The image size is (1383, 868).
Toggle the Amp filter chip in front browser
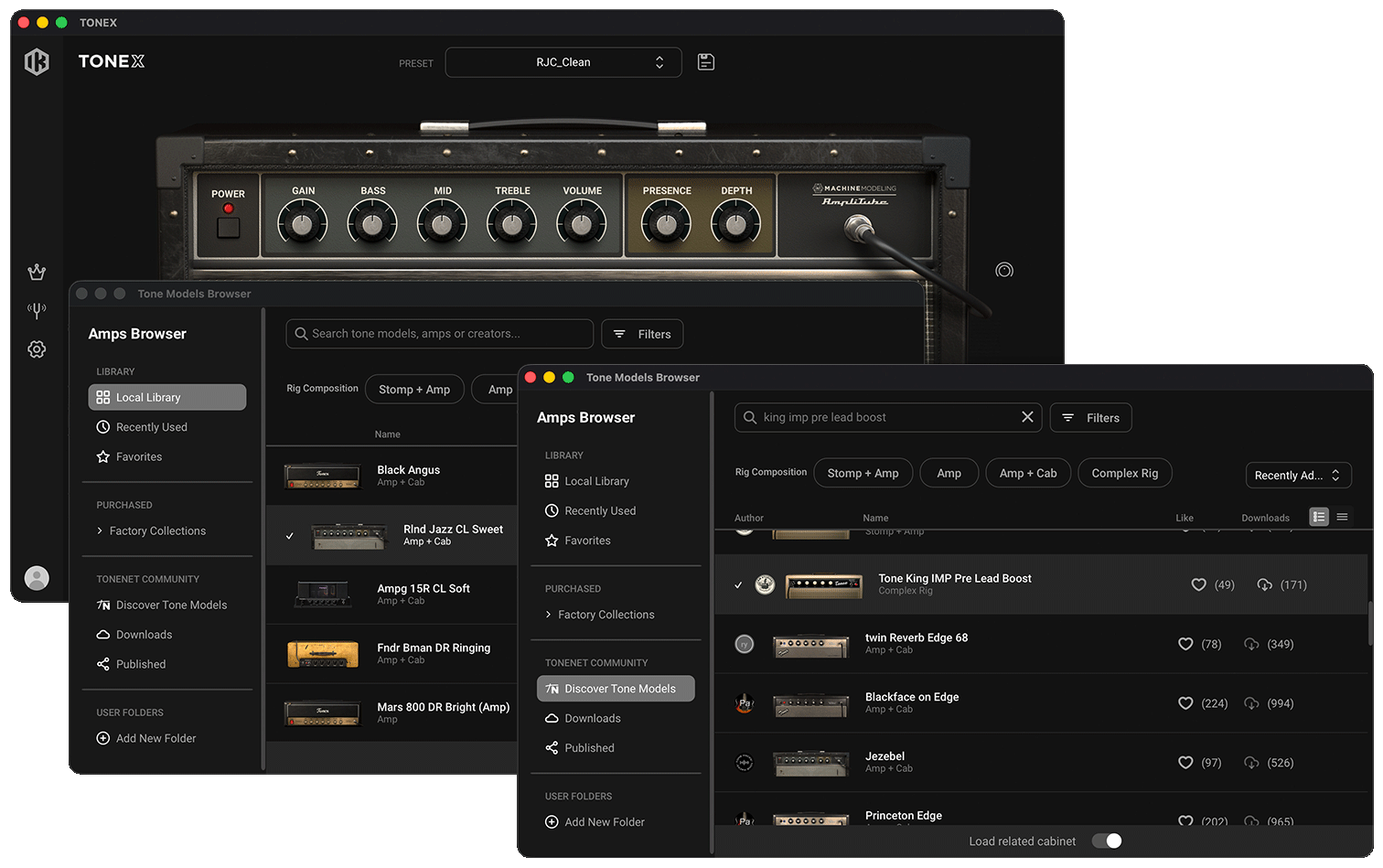(949, 473)
